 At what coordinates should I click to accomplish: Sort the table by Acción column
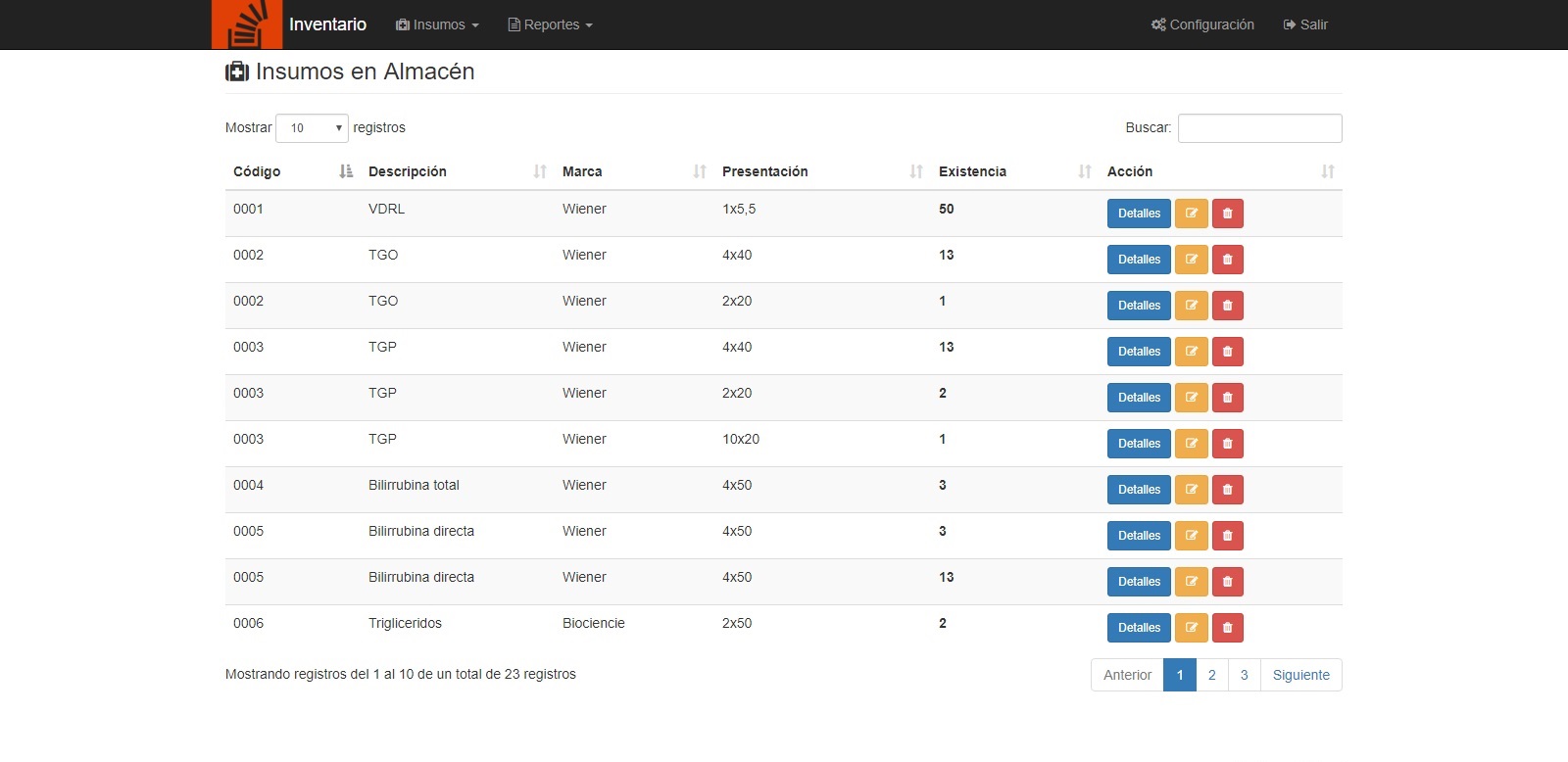pyautogui.click(x=1221, y=171)
